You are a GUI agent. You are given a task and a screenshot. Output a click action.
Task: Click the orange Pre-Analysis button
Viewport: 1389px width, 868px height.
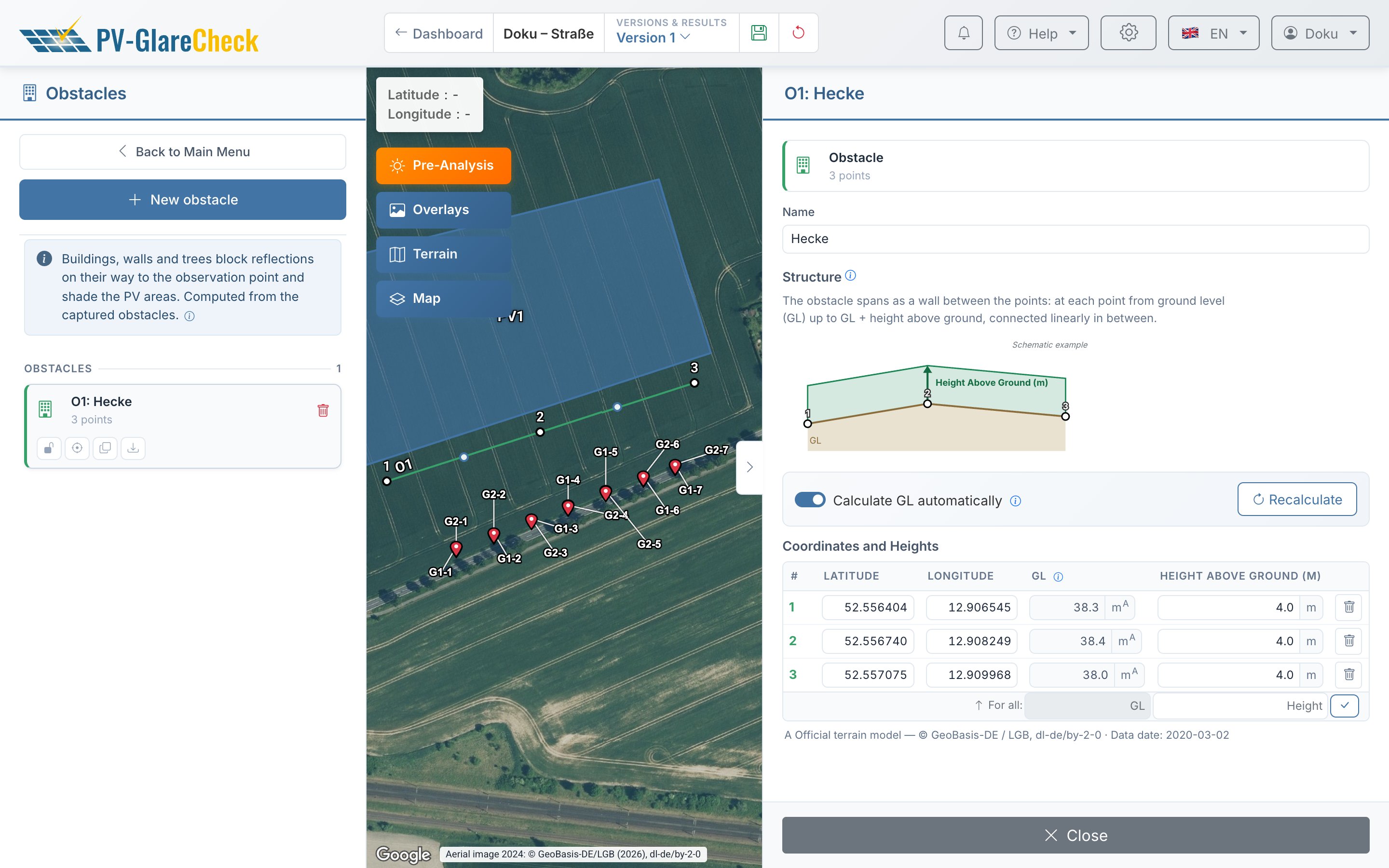click(x=443, y=166)
